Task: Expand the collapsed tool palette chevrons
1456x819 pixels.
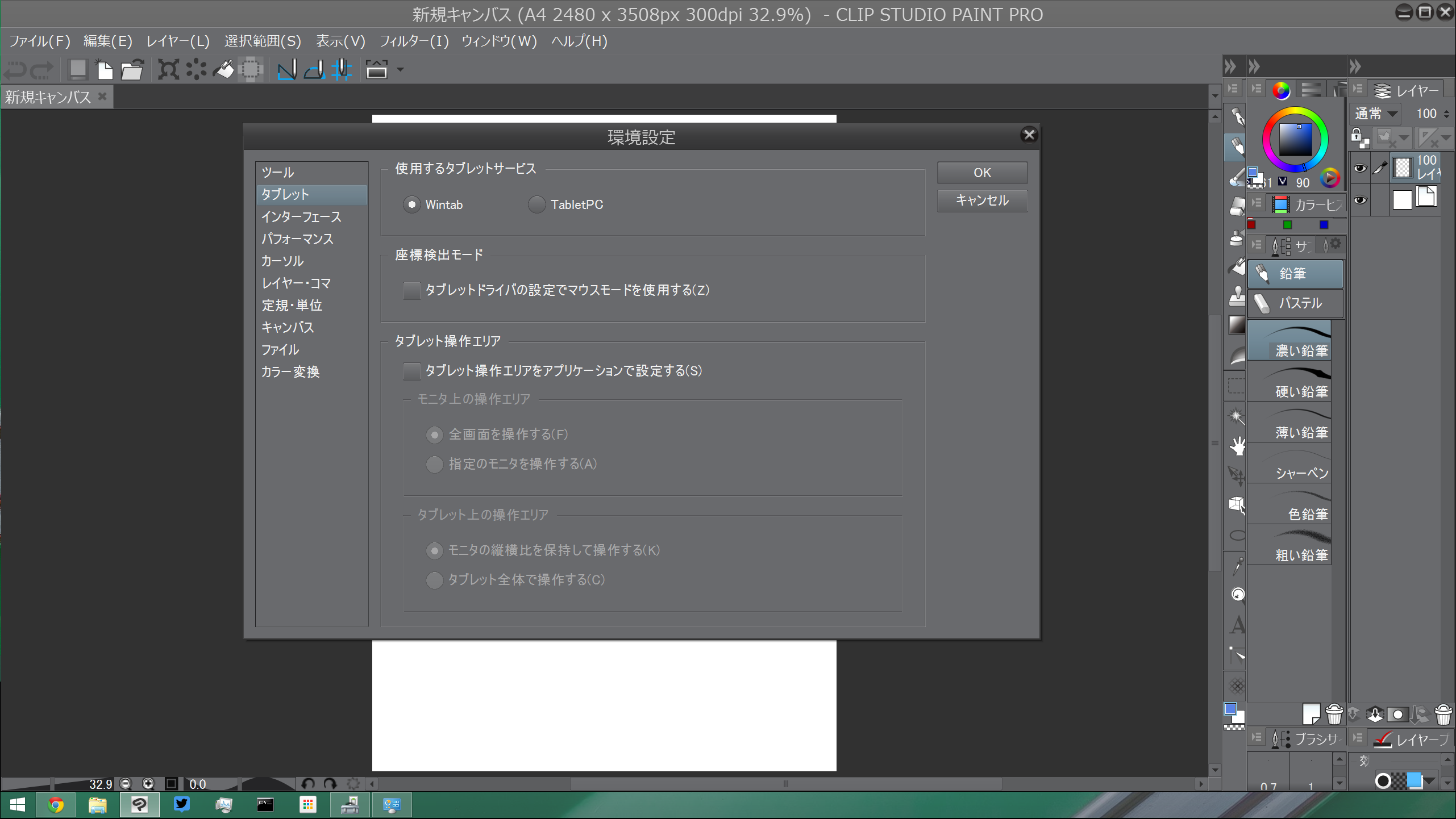Action: (1230, 66)
